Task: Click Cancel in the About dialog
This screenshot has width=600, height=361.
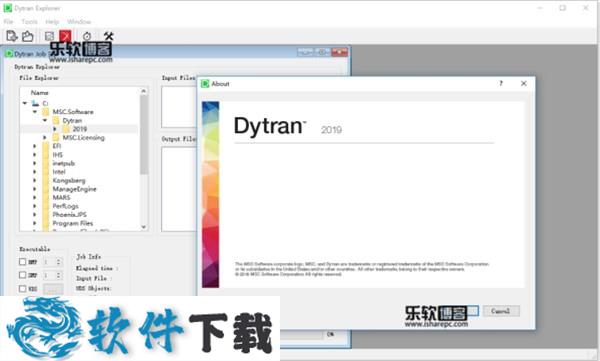Action: (501, 311)
